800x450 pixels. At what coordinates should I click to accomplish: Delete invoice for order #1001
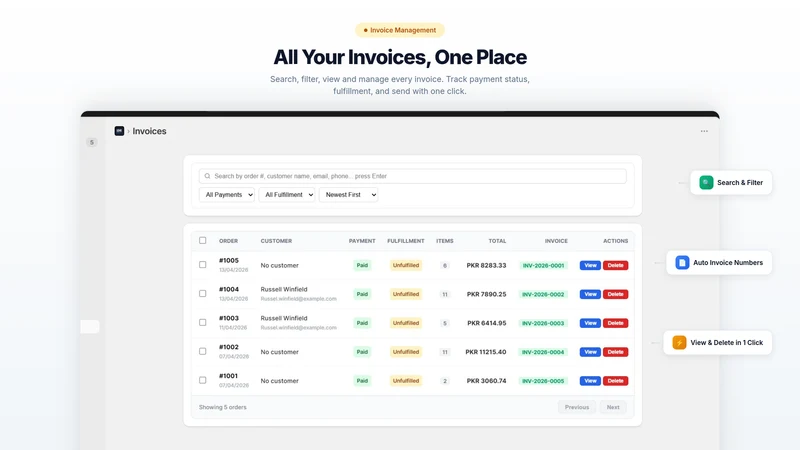pyautogui.click(x=615, y=381)
